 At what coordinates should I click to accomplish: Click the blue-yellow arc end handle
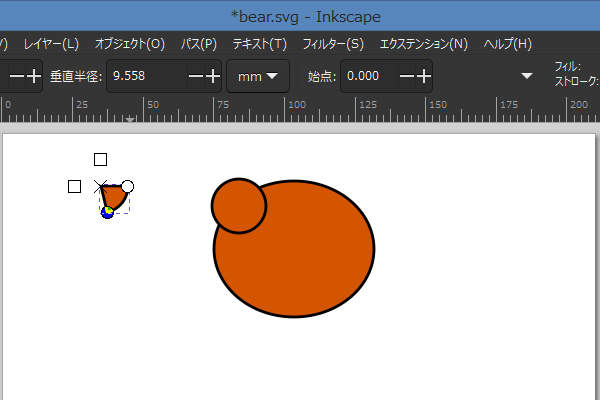tap(107, 212)
